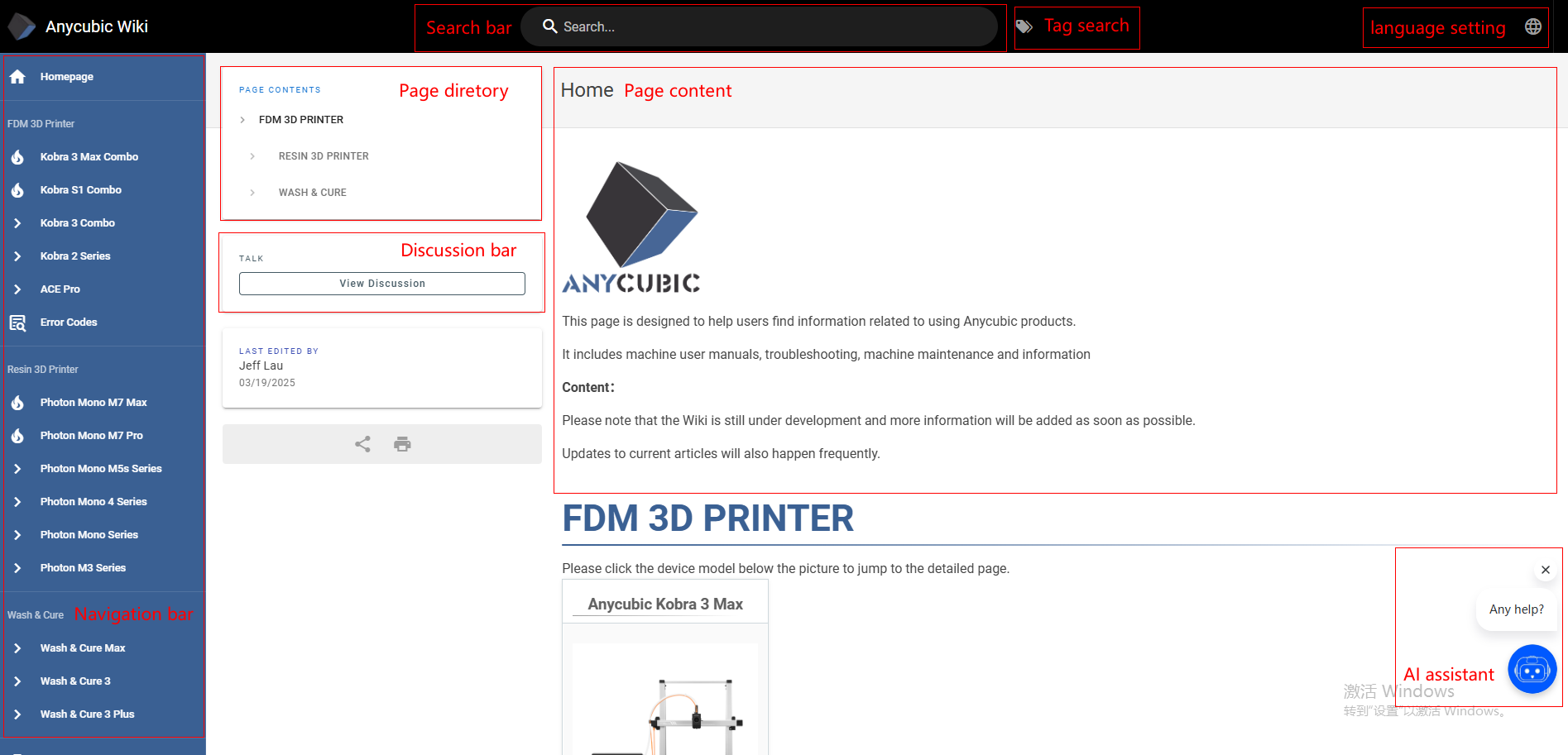Click the Home page title
Viewport: 1568px width, 755px height.
tap(587, 90)
